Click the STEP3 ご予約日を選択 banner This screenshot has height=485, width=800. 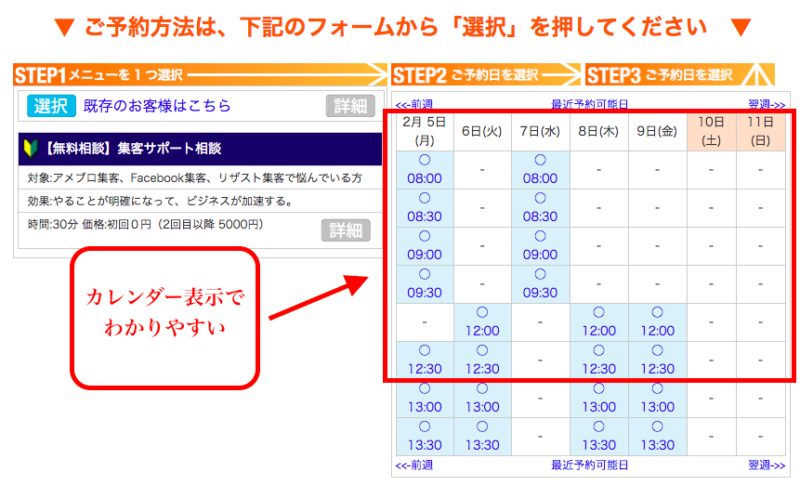click(680, 75)
